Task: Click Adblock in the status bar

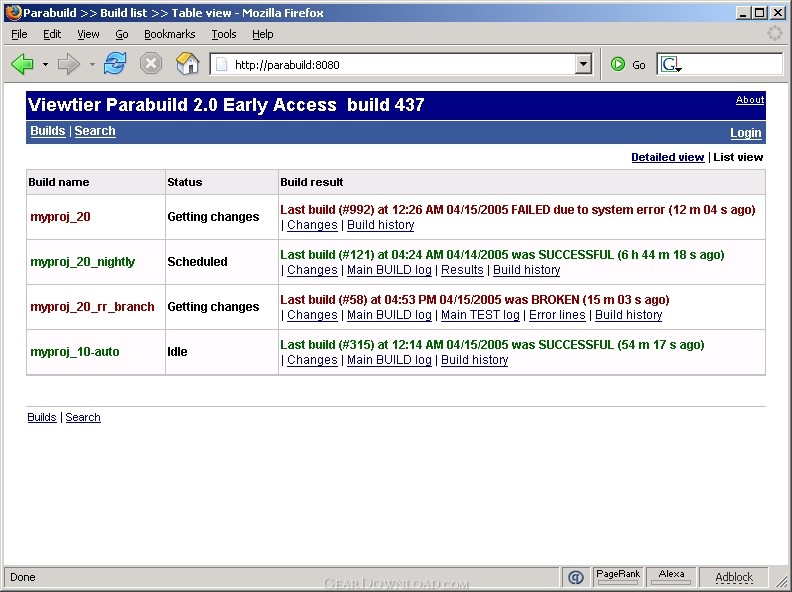Action: (x=734, y=577)
